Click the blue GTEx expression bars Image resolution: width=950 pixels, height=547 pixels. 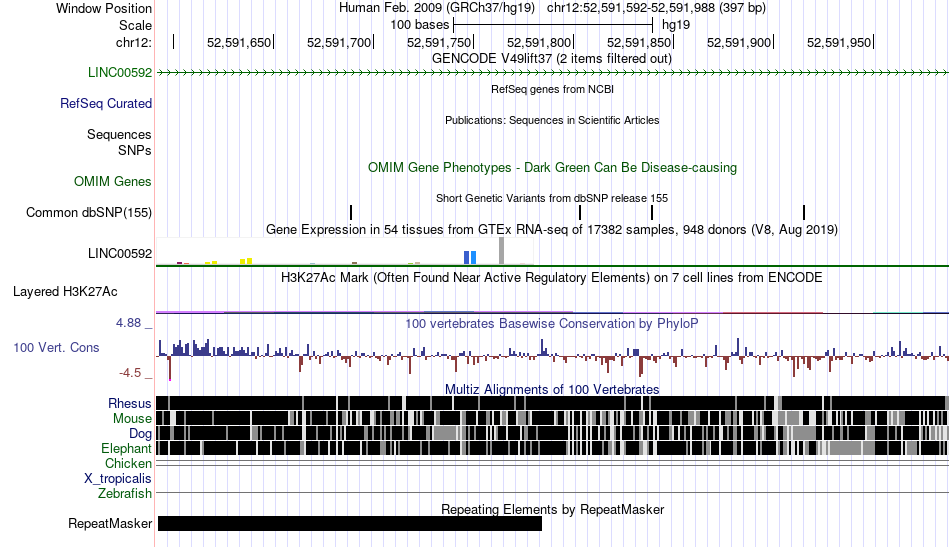click(470, 257)
